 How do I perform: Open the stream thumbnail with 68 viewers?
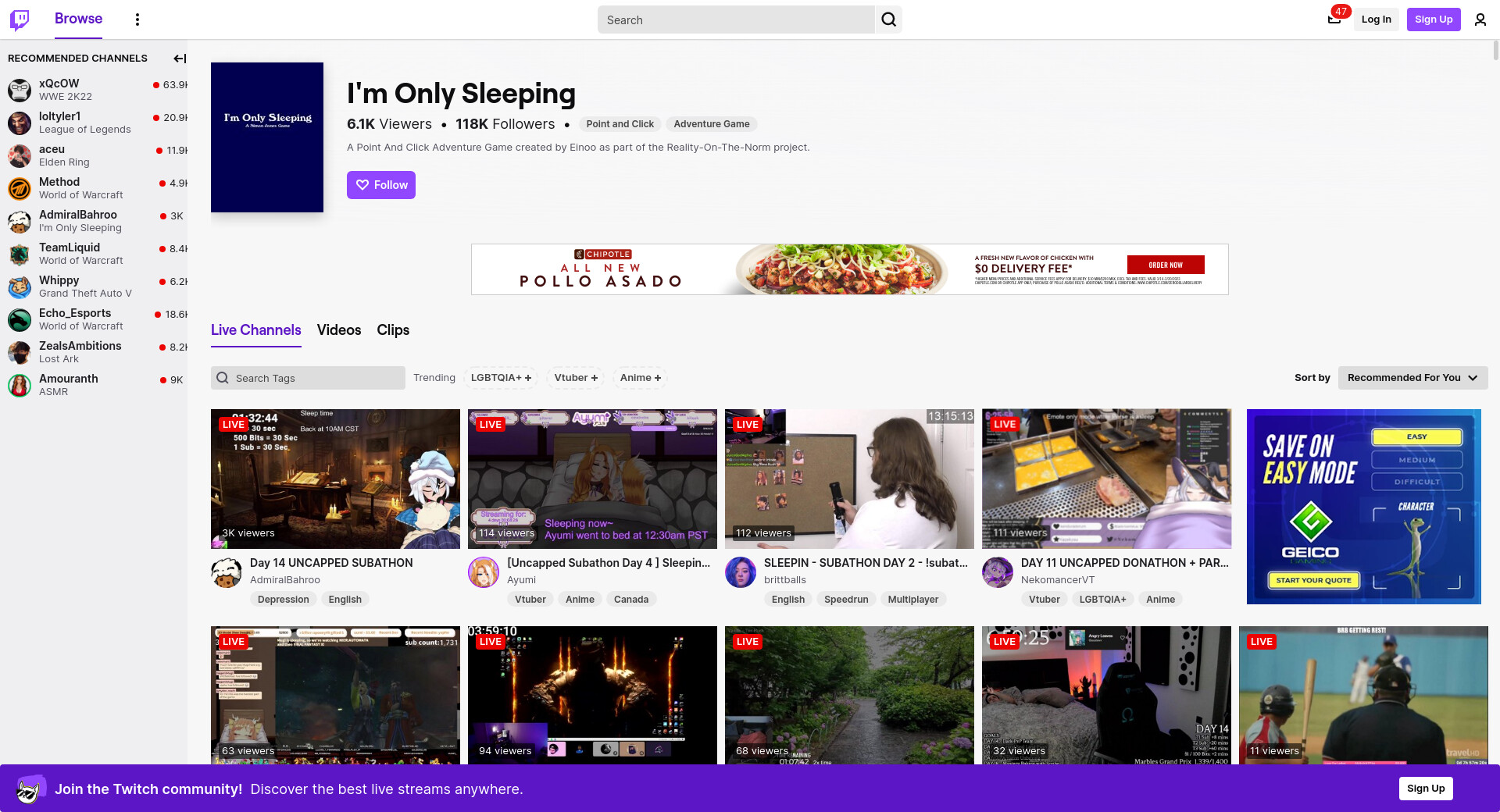pyautogui.click(x=849, y=695)
